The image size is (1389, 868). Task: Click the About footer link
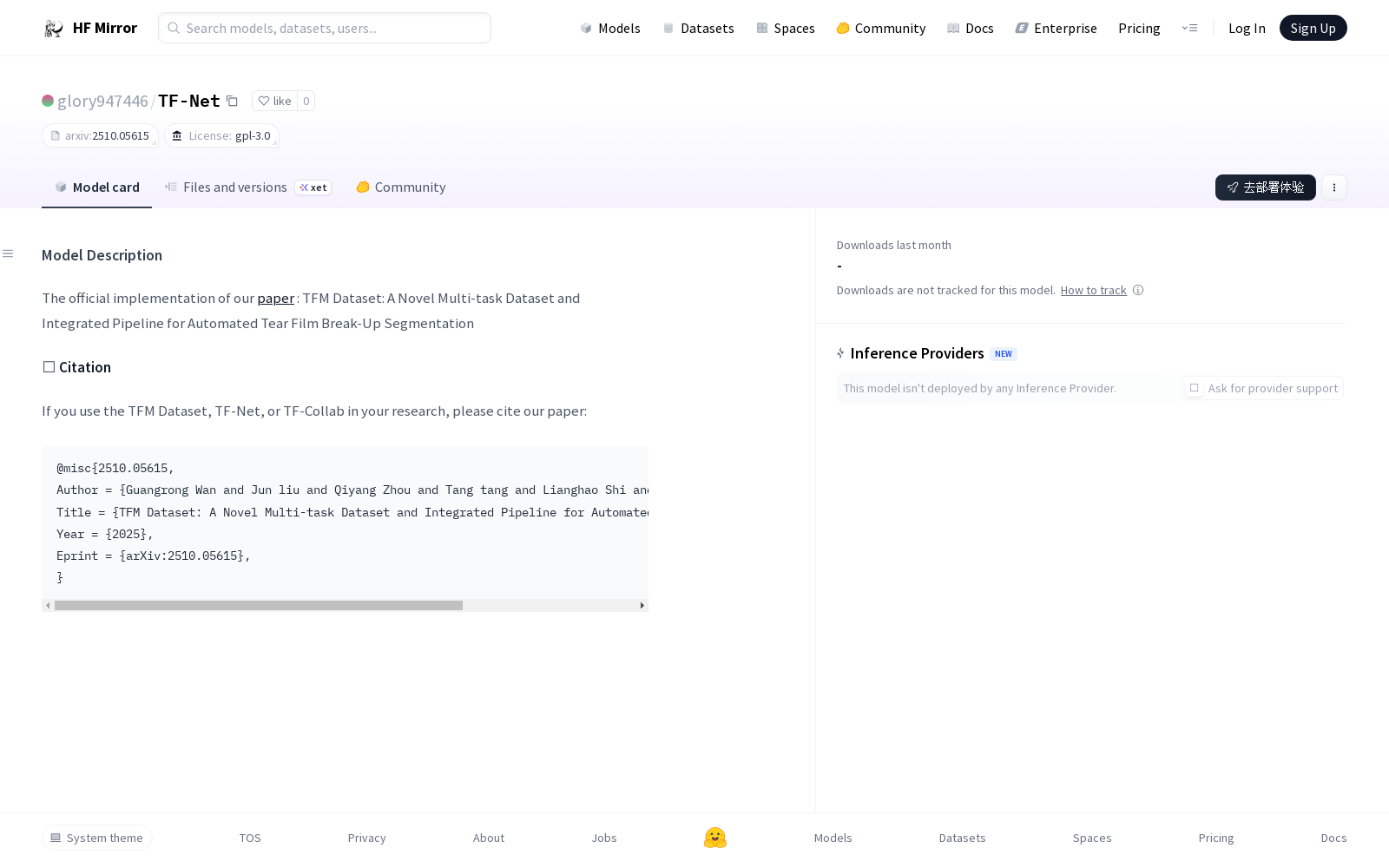(x=489, y=838)
